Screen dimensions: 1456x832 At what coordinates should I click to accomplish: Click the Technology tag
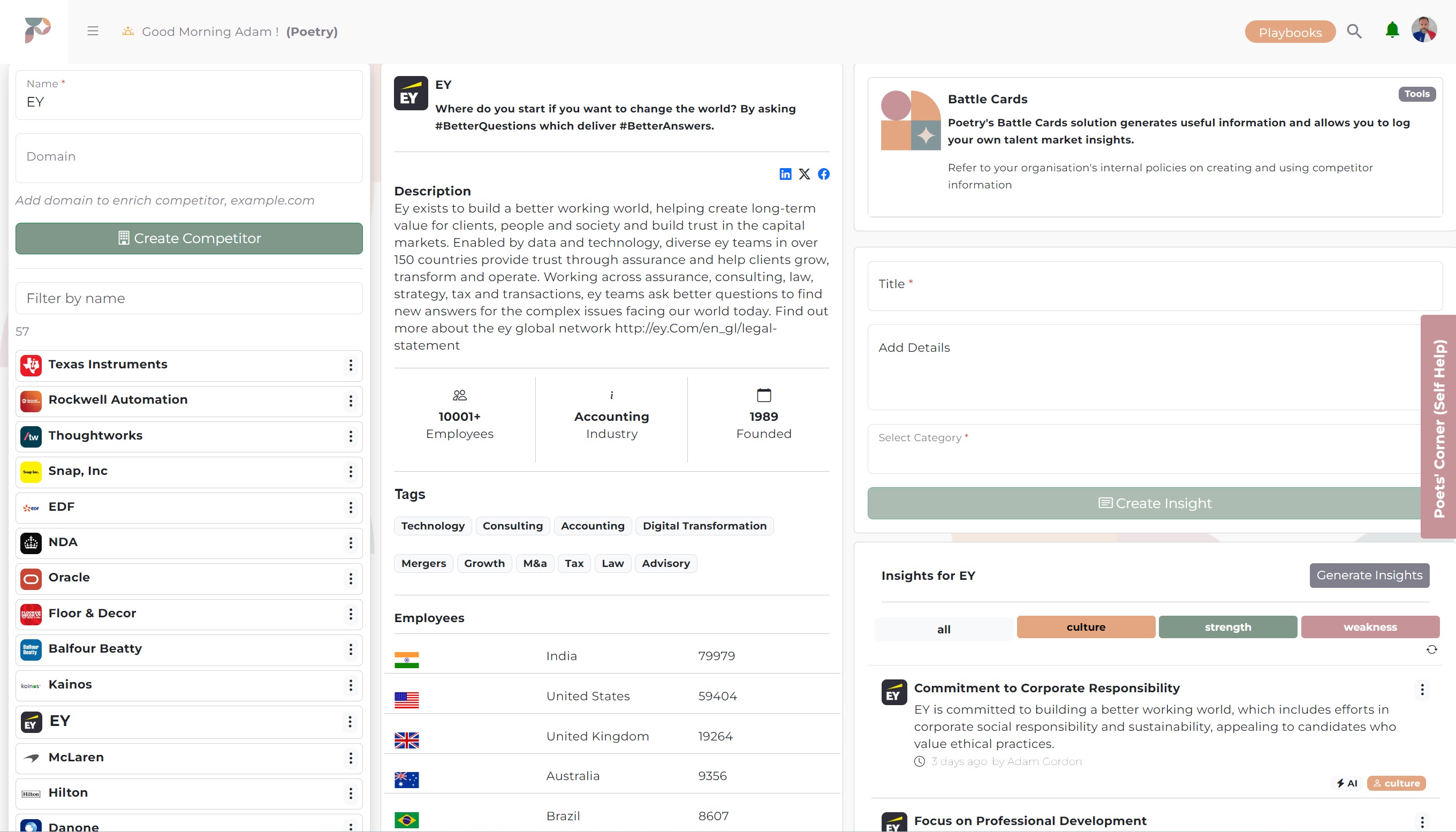(433, 526)
